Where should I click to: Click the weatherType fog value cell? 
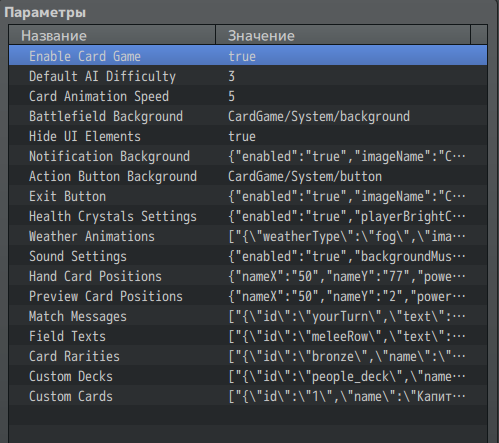[347, 236]
